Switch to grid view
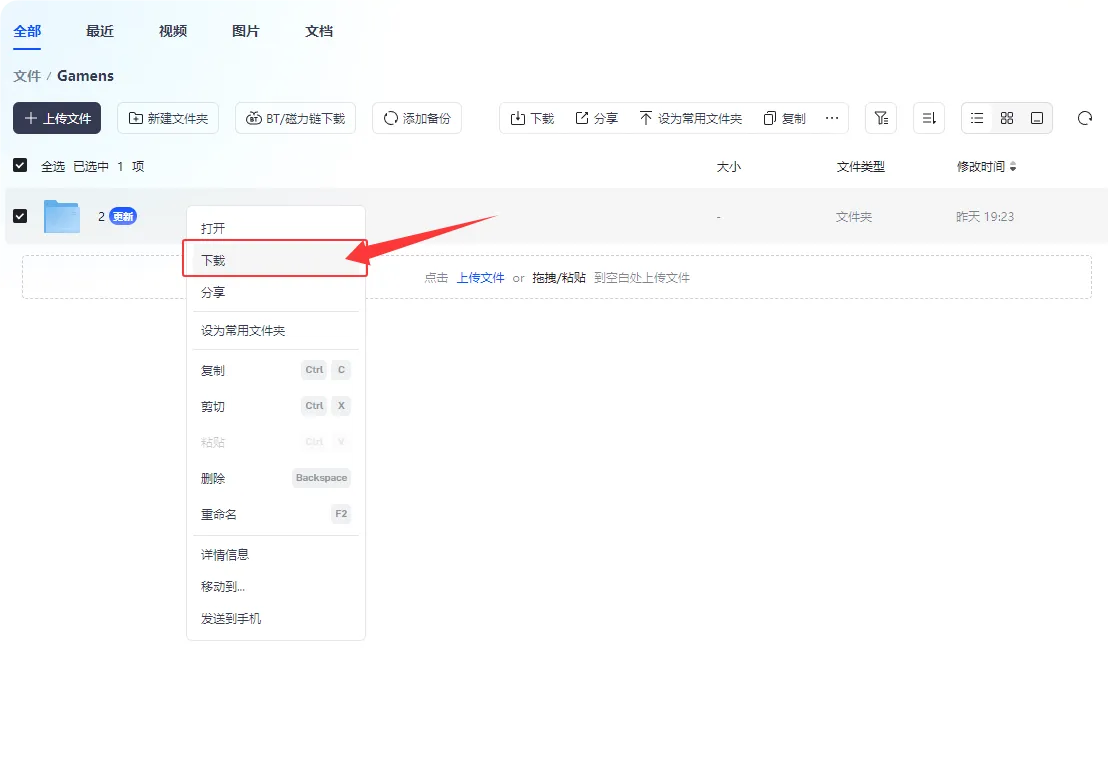Image resolution: width=1108 pixels, height=758 pixels. (1007, 118)
